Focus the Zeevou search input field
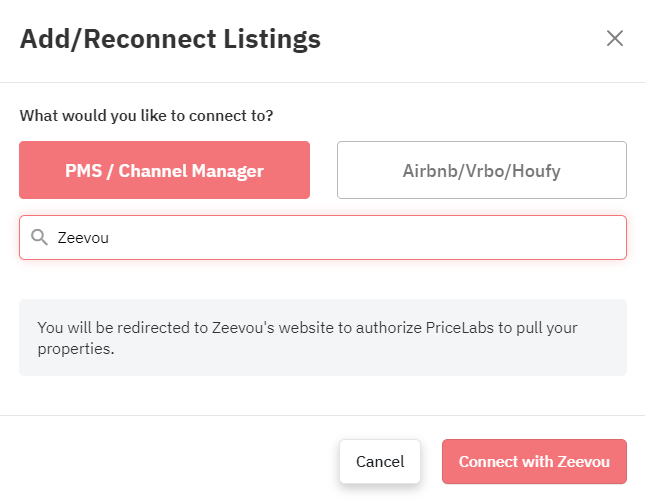The image size is (645, 501). click(x=323, y=237)
